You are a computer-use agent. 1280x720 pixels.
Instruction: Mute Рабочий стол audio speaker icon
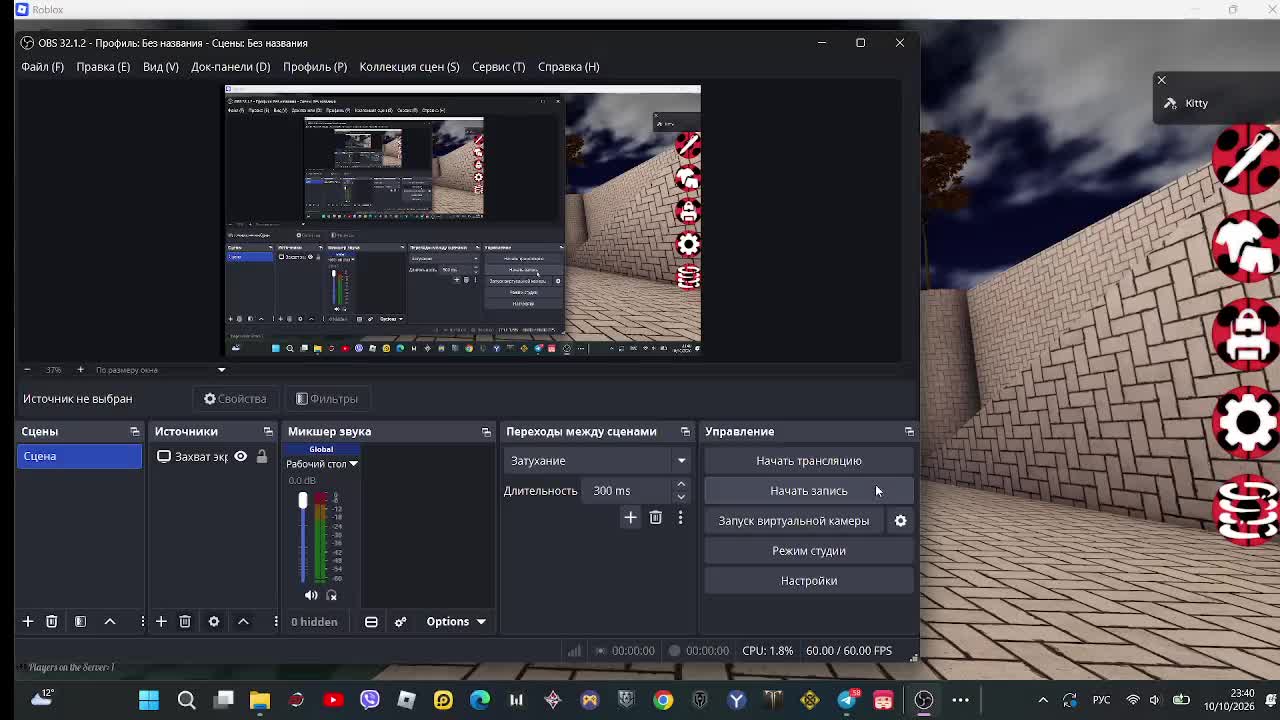click(x=311, y=595)
